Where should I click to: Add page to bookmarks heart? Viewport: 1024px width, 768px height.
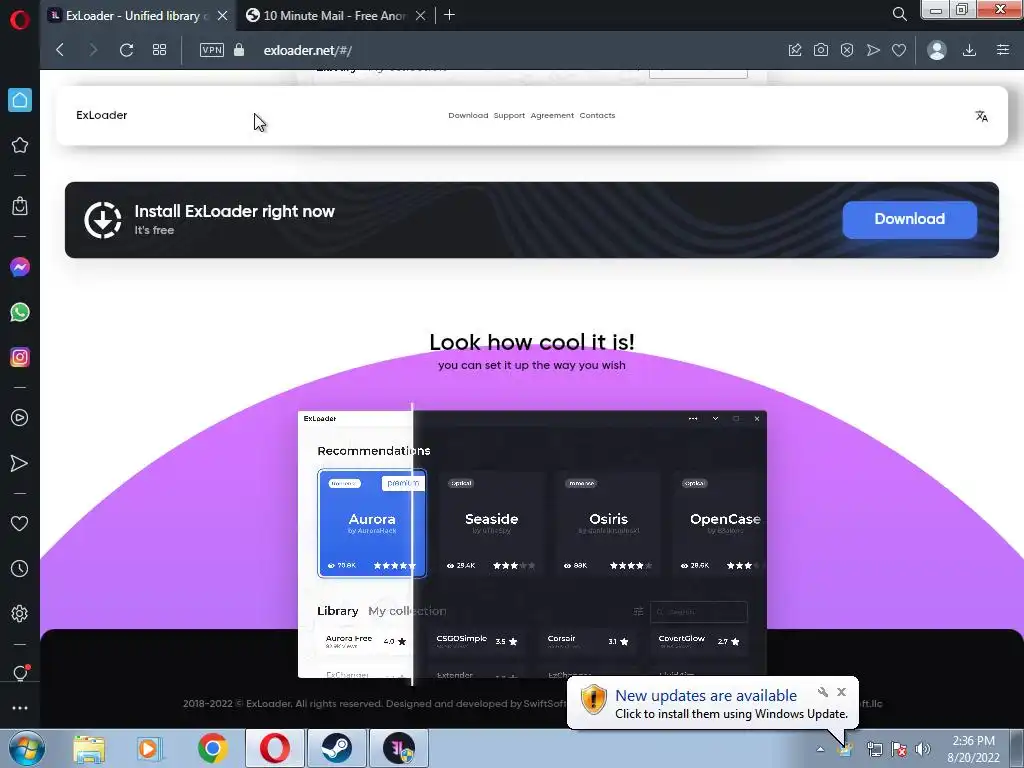[x=899, y=50]
